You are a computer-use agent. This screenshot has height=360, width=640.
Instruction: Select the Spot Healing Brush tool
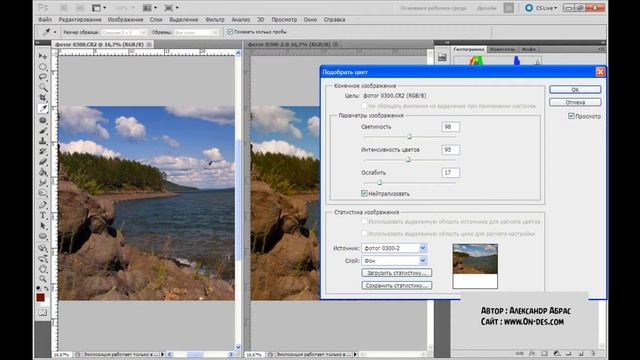pos(42,120)
